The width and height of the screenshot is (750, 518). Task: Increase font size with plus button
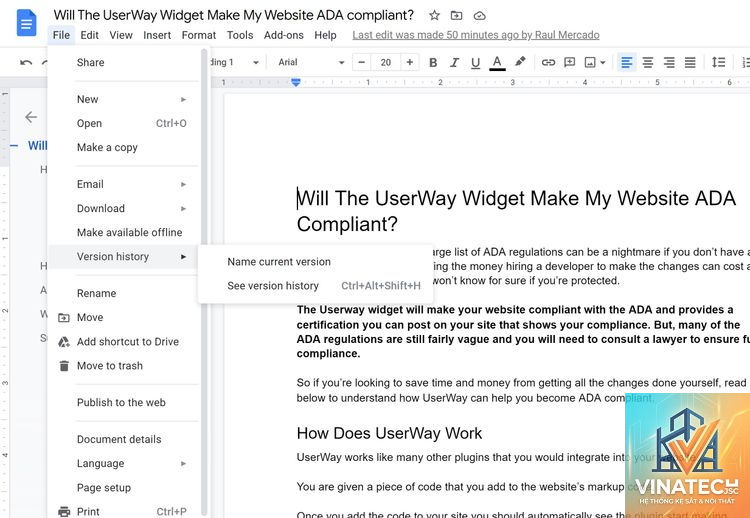point(410,62)
